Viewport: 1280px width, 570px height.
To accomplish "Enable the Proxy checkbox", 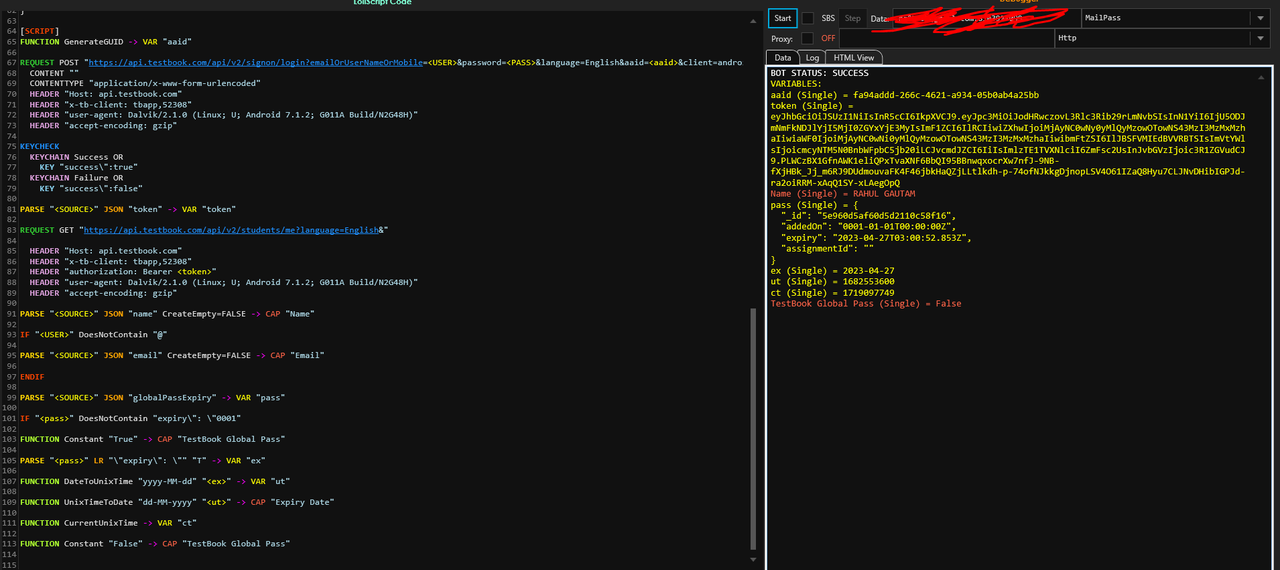I will pos(808,38).
